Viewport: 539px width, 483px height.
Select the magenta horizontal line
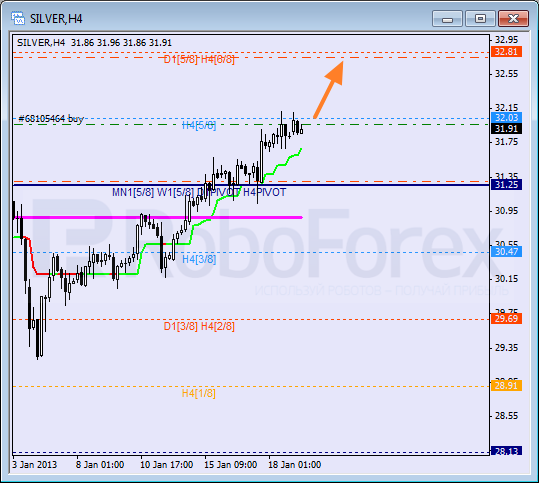click(158, 217)
